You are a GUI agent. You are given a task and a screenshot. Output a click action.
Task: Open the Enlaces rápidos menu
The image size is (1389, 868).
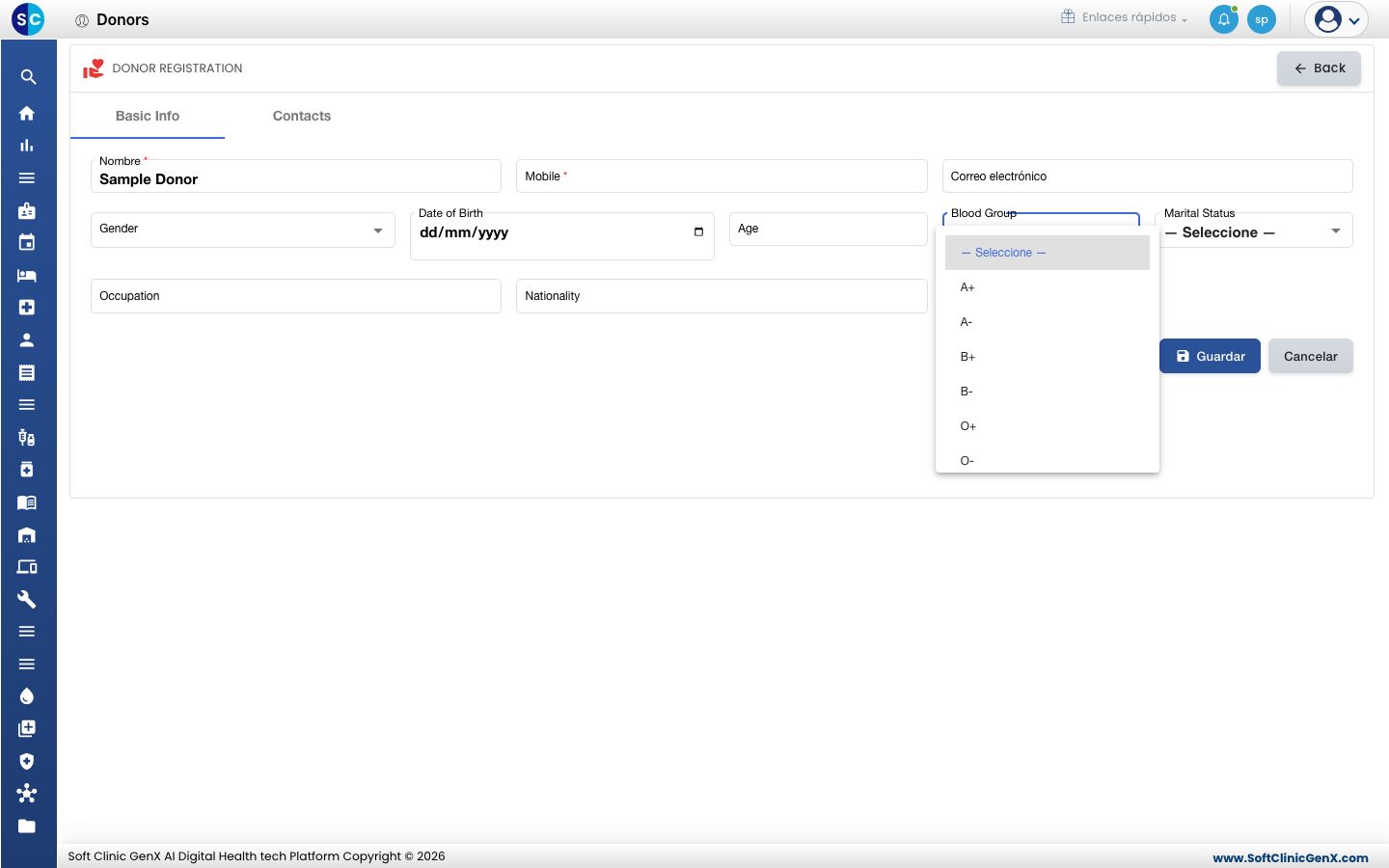[1125, 17]
